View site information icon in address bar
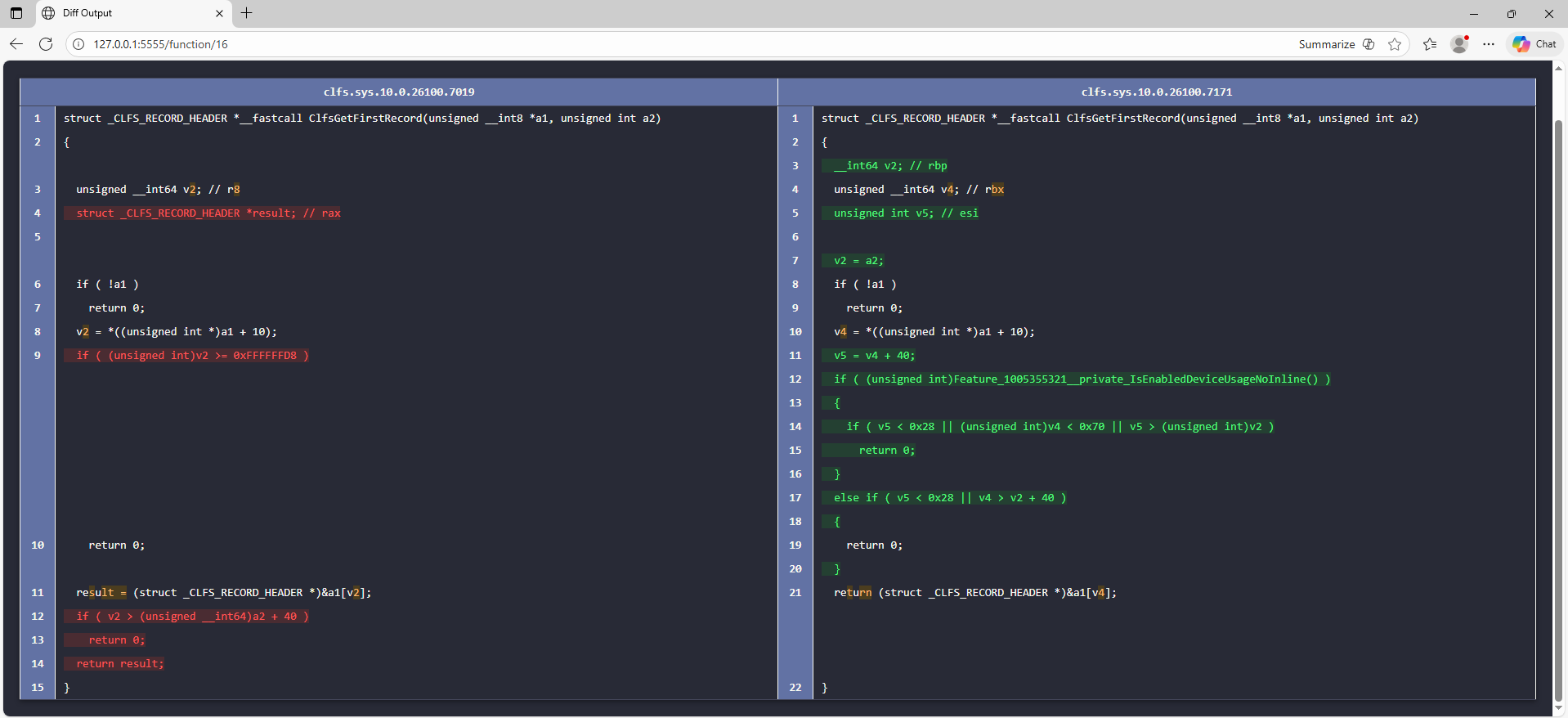 [78, 44]
